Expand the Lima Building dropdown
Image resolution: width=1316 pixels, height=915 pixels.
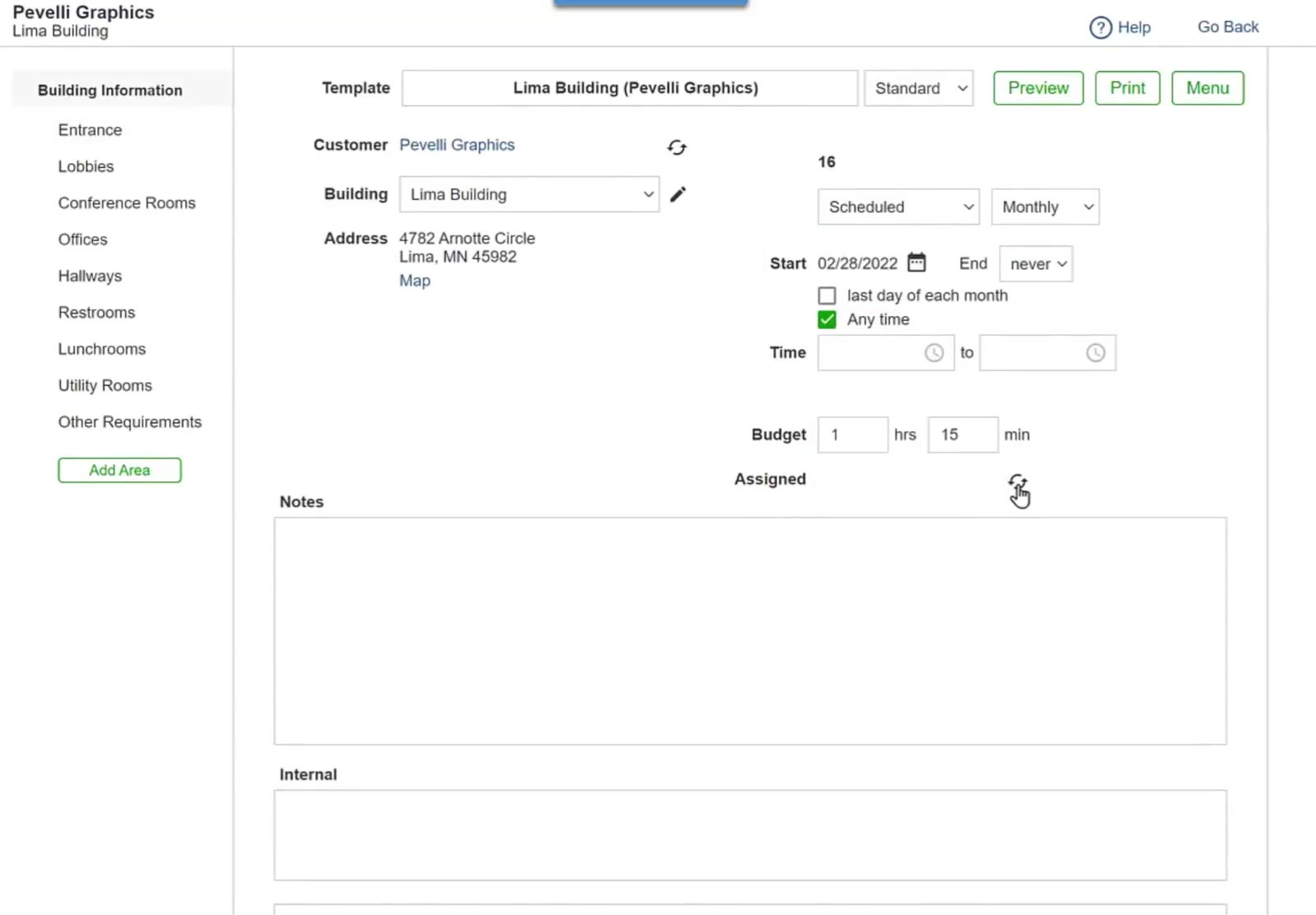pyautogui.click(x=529, y=194)
